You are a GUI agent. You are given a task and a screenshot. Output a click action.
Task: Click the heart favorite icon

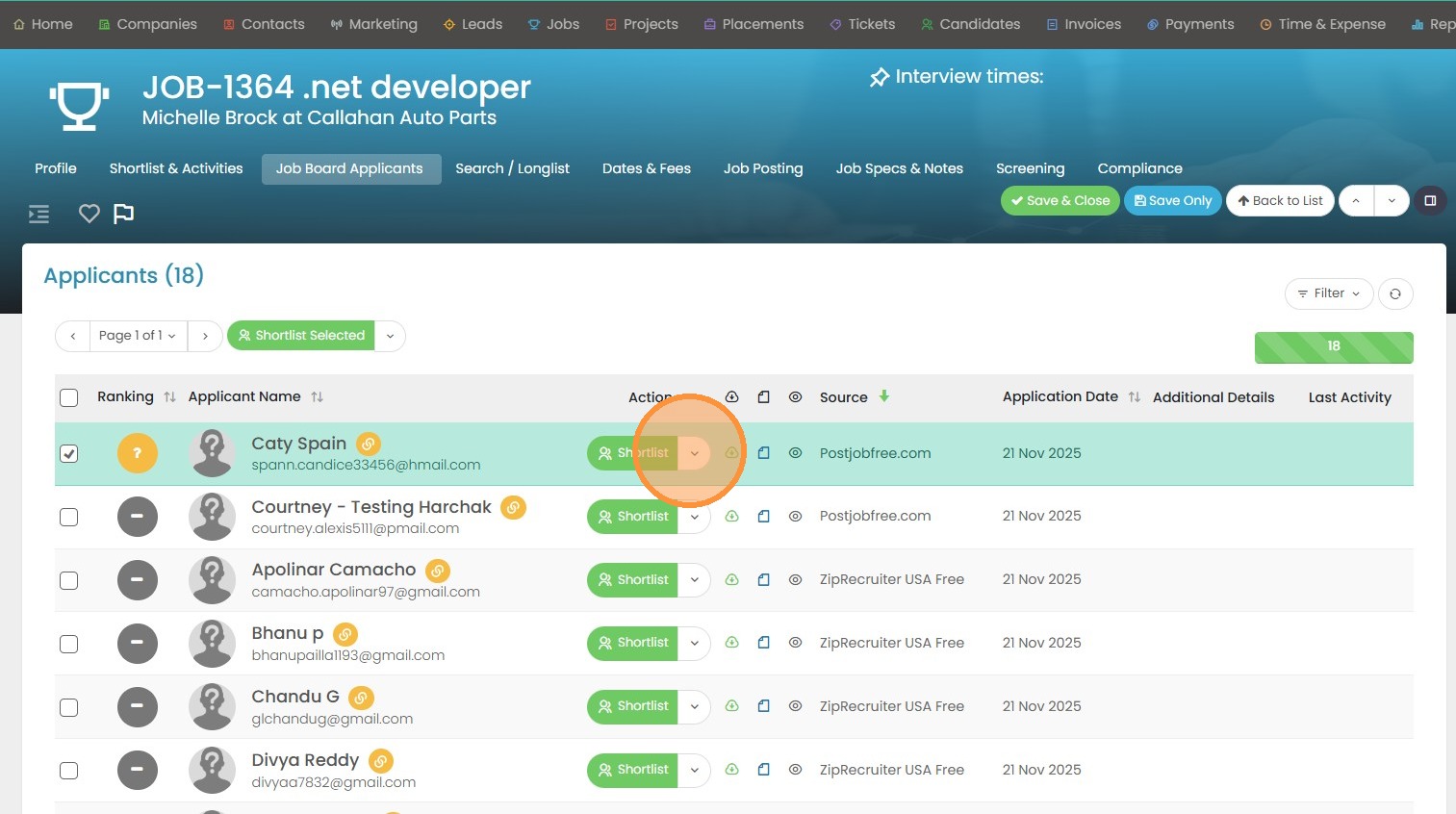(x=89, y=214)
